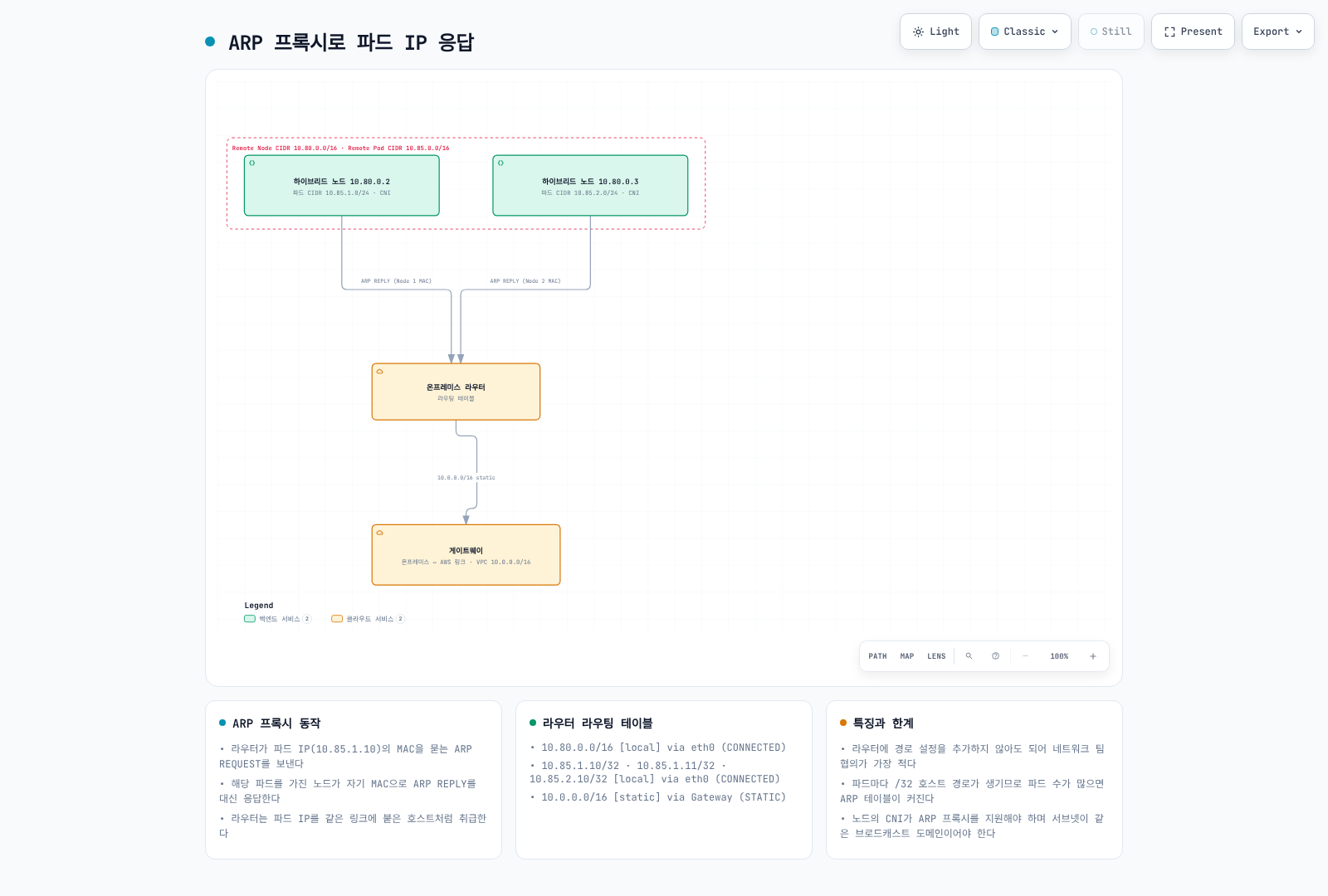Select the MAP view mode
This screenshot has width=1328, height=896.
click(907, 656)
